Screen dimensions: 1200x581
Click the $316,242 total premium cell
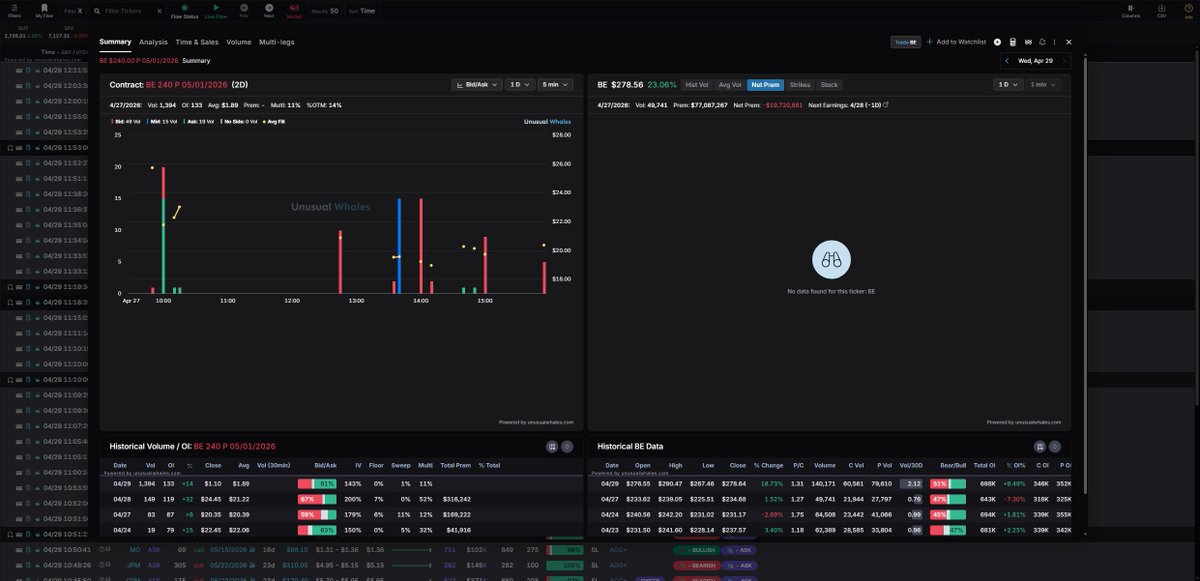pos(455,498)
